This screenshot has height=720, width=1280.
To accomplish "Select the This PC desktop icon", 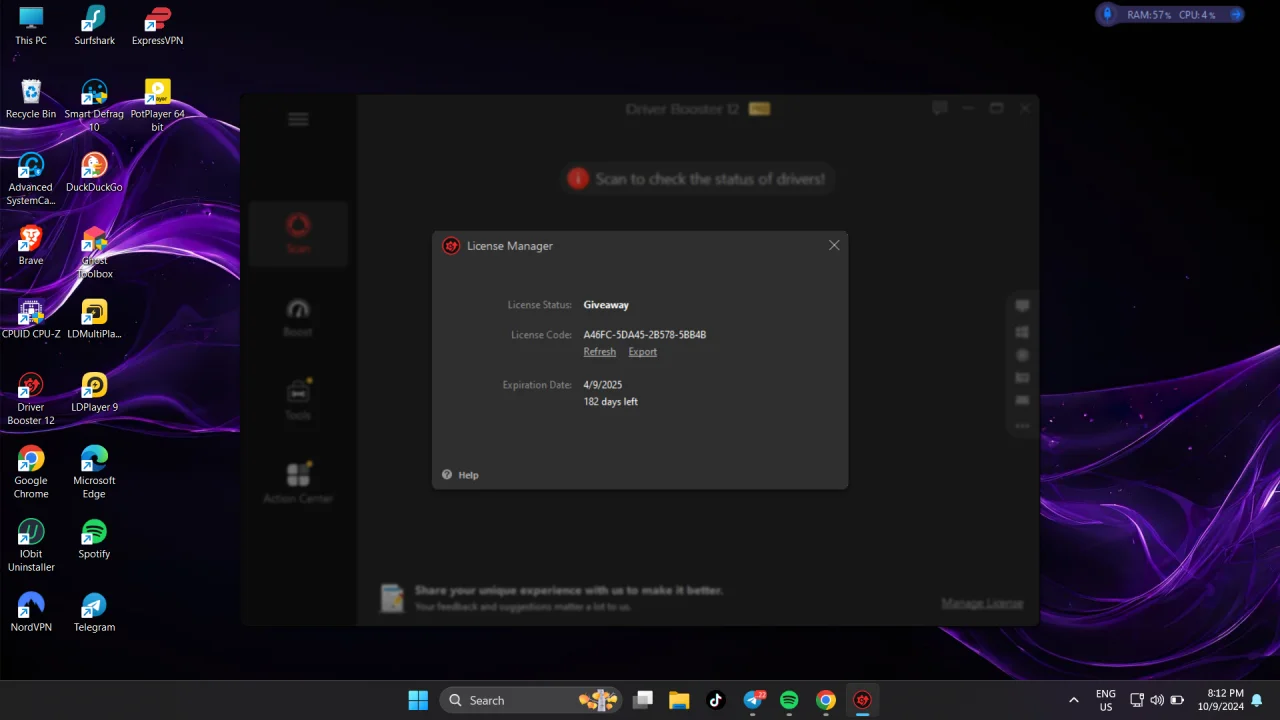I will pos(31,26).
